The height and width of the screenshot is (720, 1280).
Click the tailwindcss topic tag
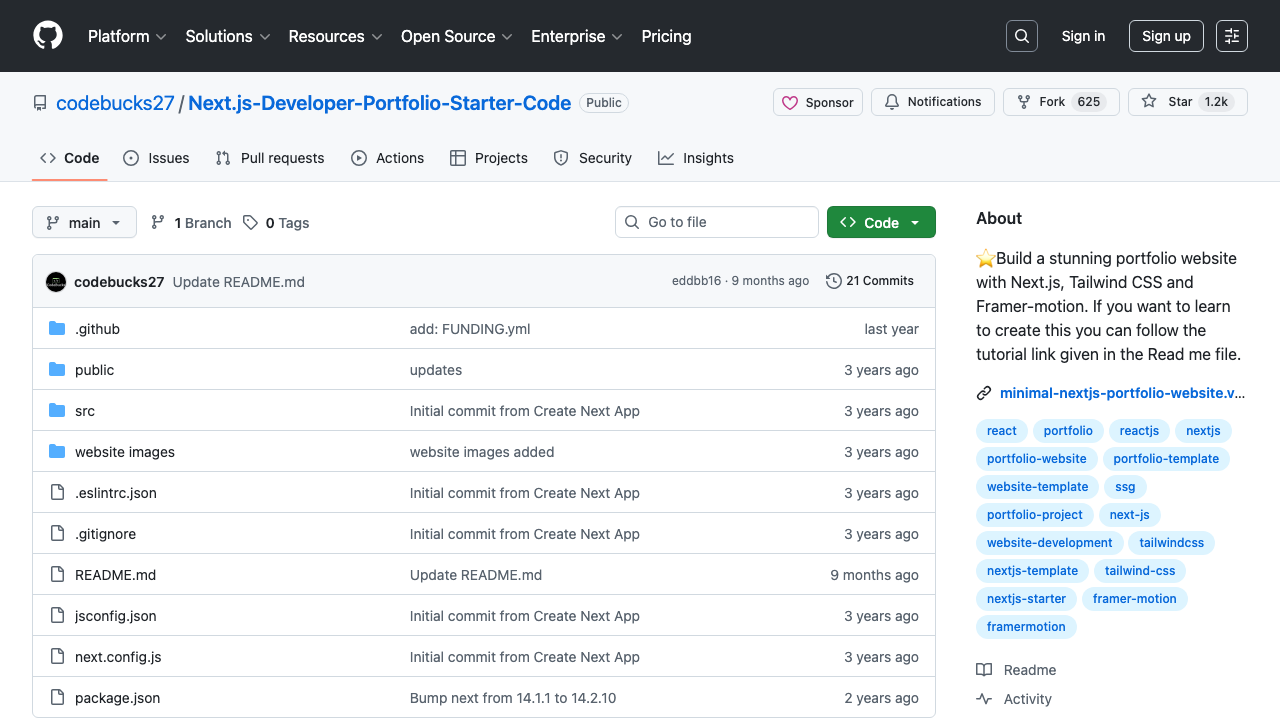pos(1171,543)
